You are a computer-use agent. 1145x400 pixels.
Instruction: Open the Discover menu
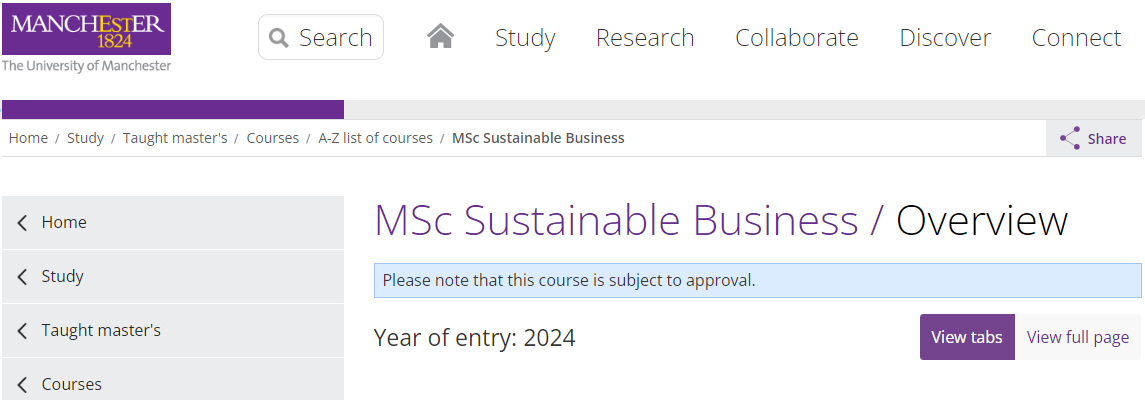coord(945,37)
